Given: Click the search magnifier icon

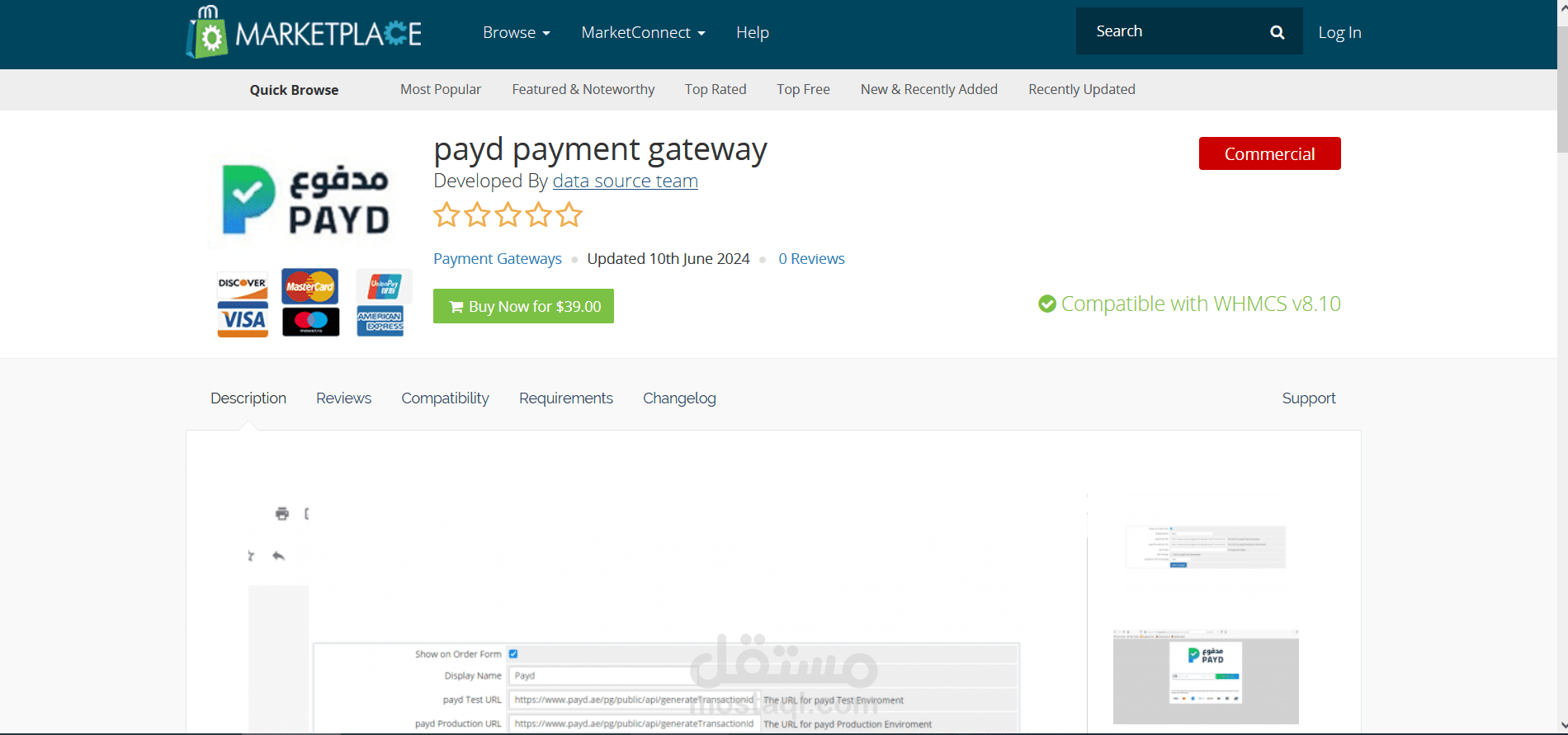Looking at the screenshot, I should coord(1277,32).
